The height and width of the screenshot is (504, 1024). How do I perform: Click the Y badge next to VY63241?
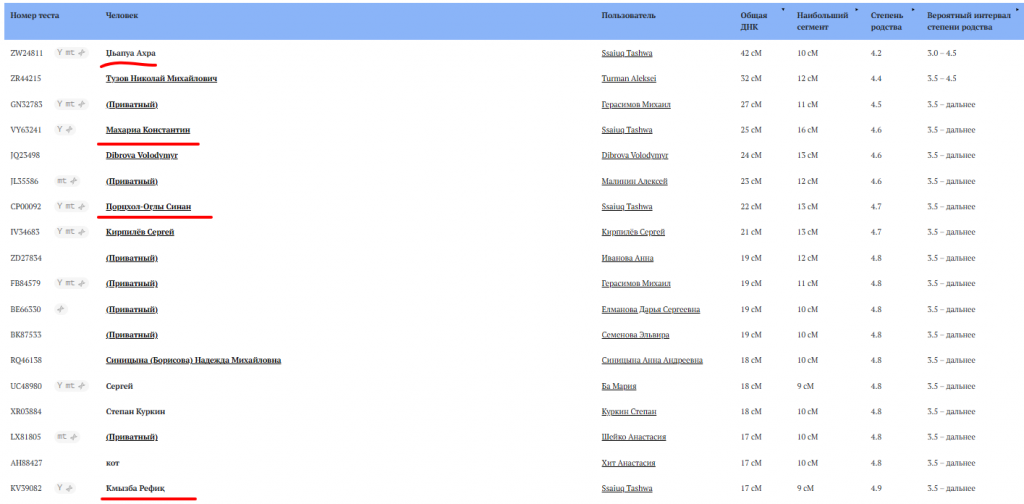pos(66,129)
